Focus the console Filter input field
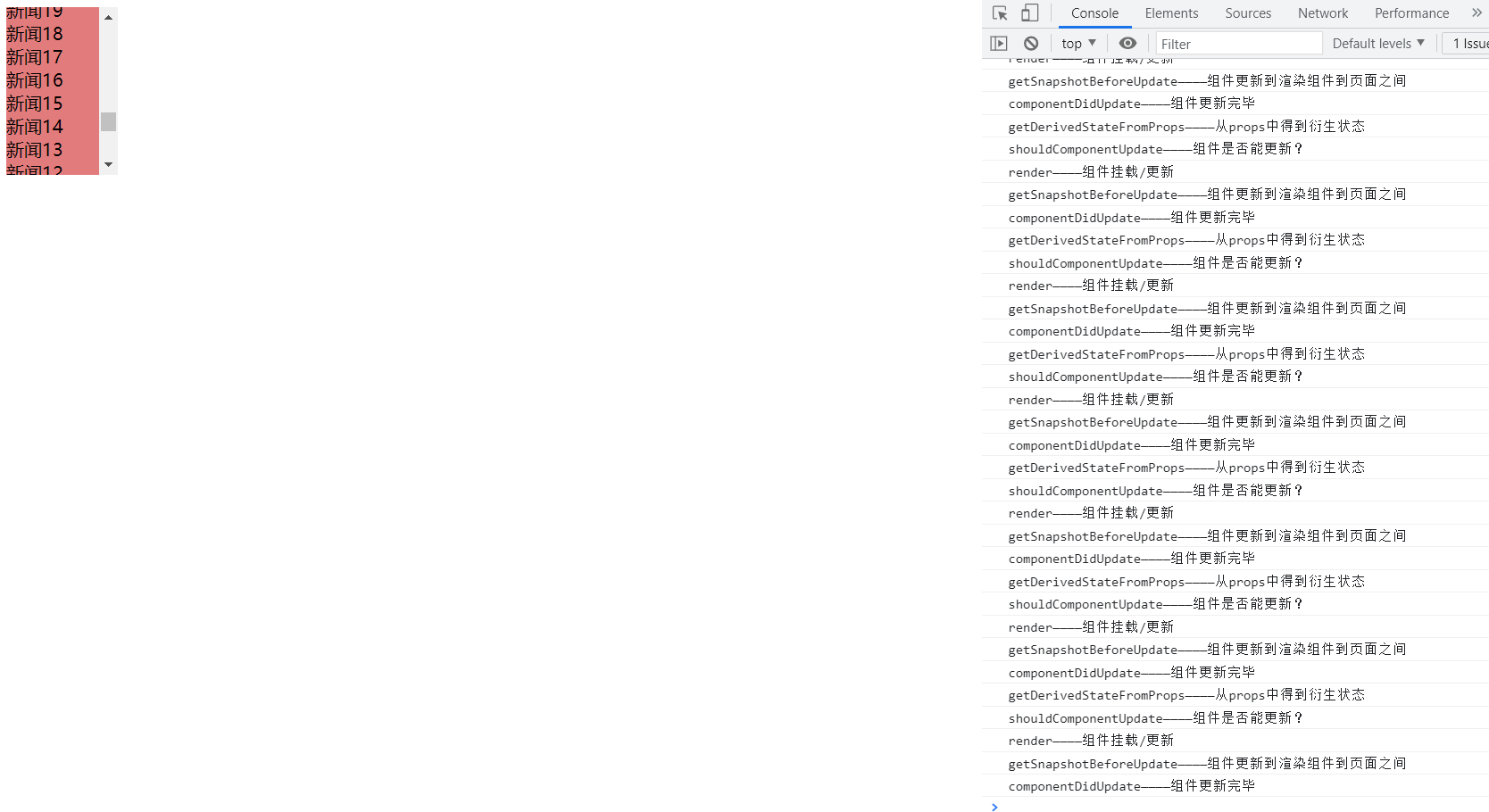Screen dimensions: 1489x812 click(1239, 44)
